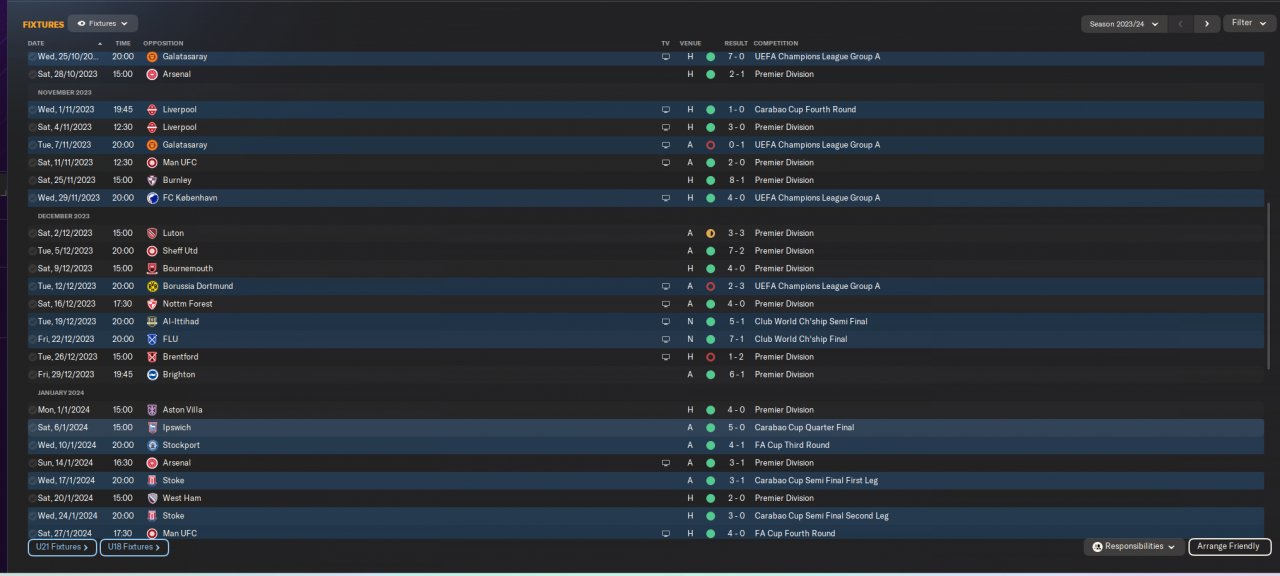Click the Arrange Friendly button
The height and width of the screenshot is (576, 1280).
pos(1229,547)
